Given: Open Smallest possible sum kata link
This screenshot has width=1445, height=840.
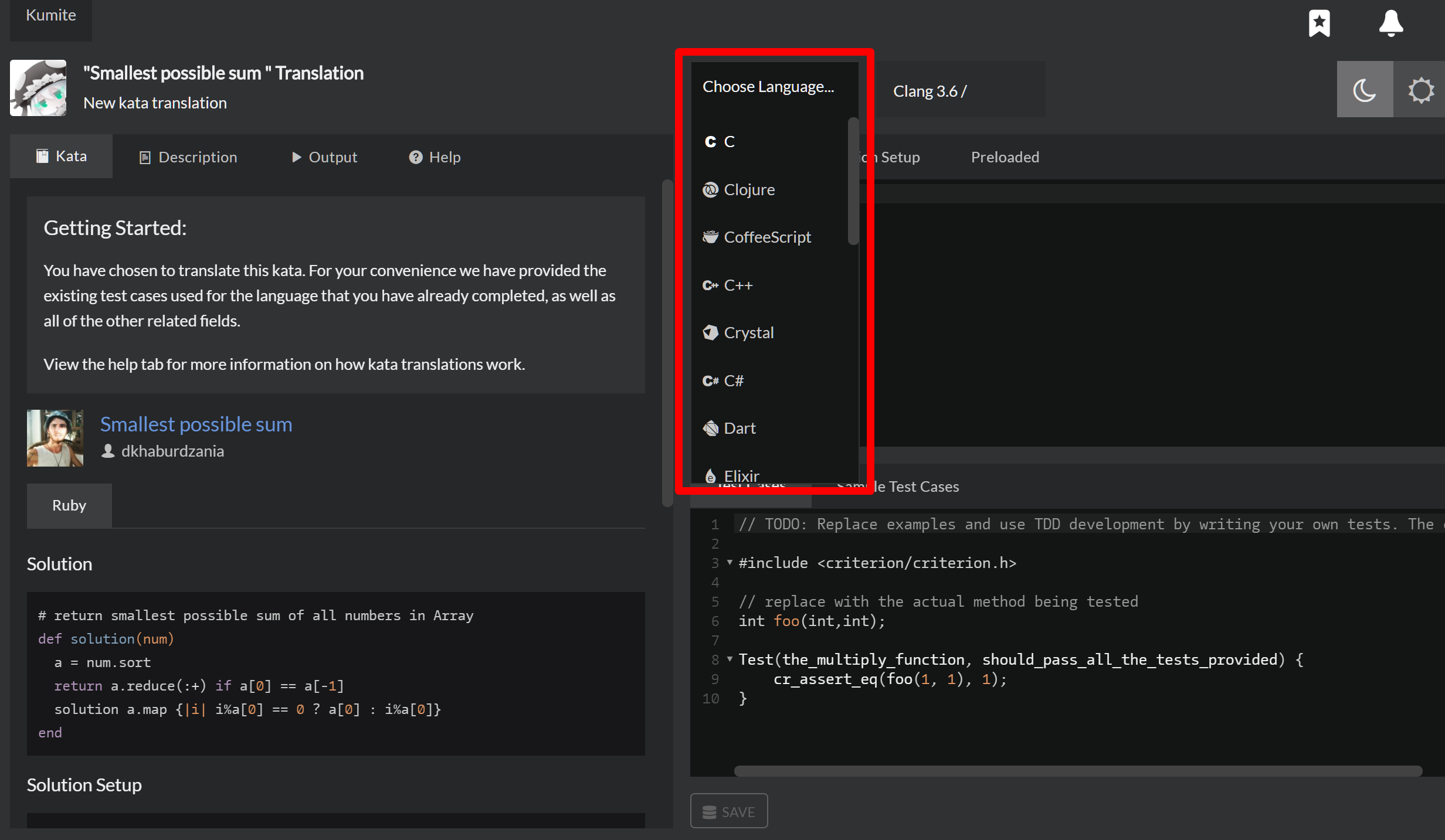Looking at the screenshot, I should click(x=196, y=424).
